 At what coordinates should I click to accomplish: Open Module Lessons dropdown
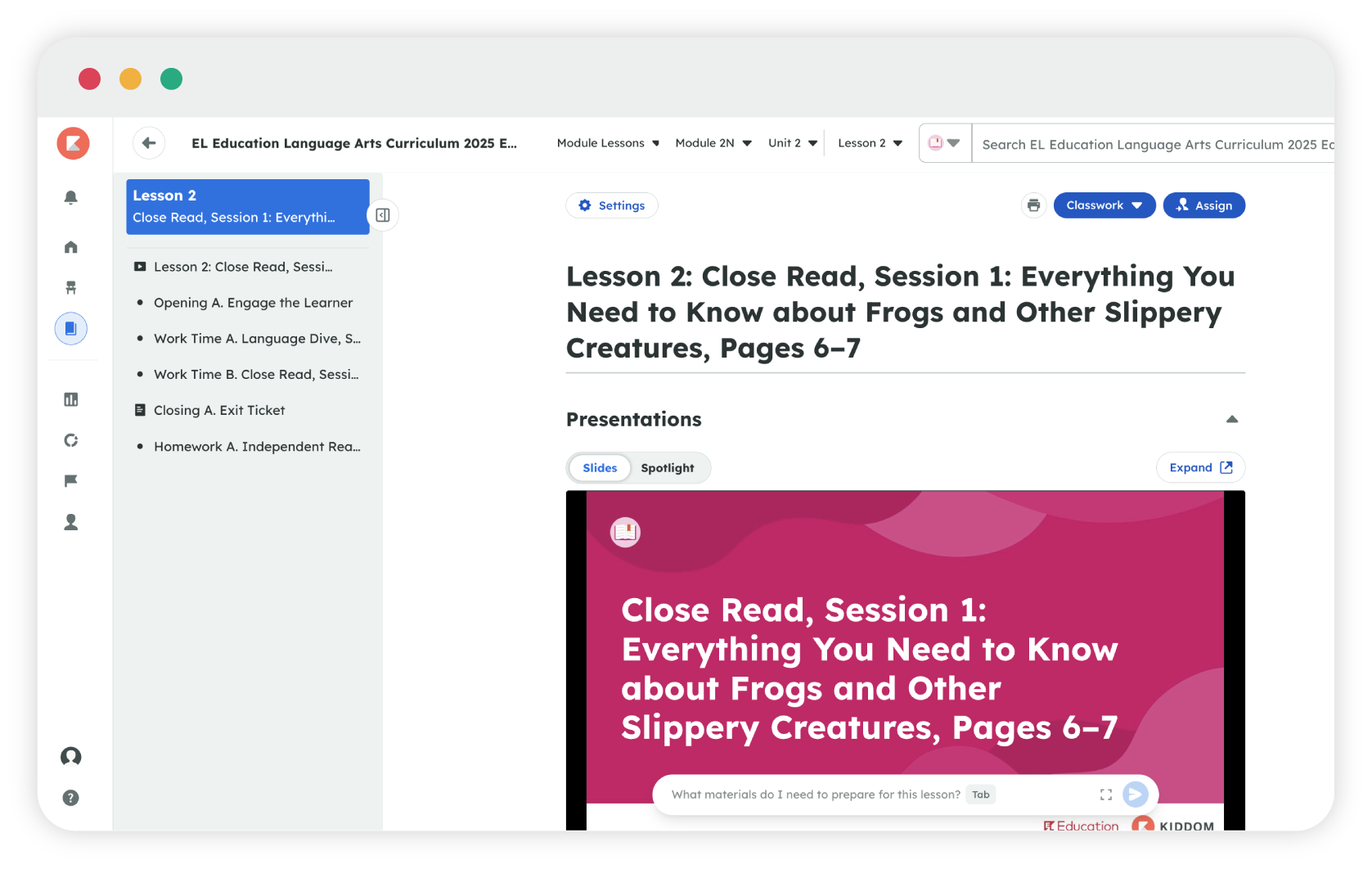click(608, 143)
